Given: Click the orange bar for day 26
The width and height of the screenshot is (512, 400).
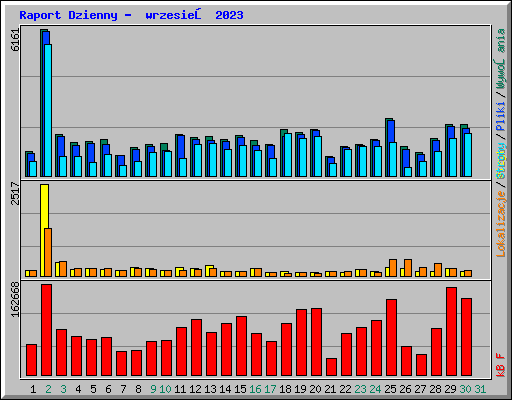Looking at the screenshot, I should point(408,268).
